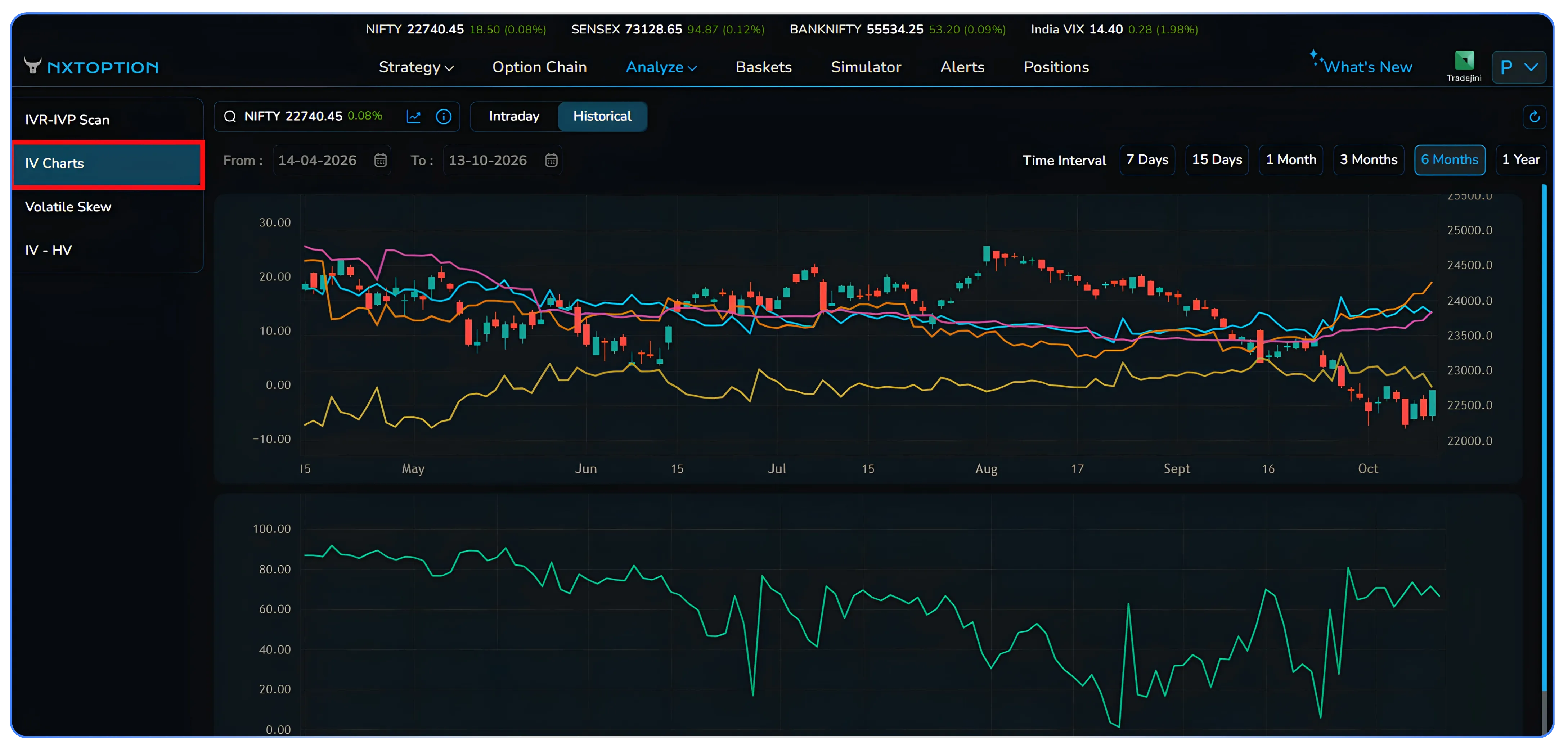
Task: Select the 1 Month interval
Action: [1290, 159]
